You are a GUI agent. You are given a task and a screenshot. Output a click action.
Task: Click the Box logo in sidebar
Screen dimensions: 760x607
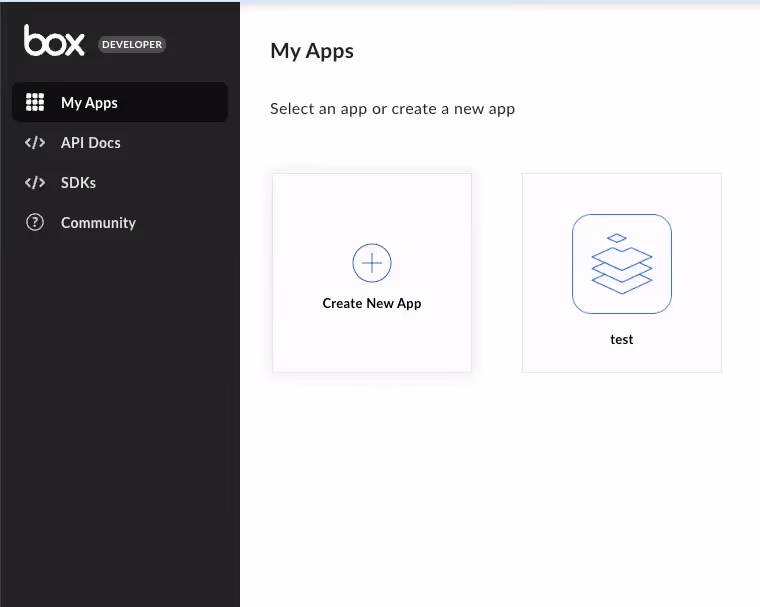54,40
